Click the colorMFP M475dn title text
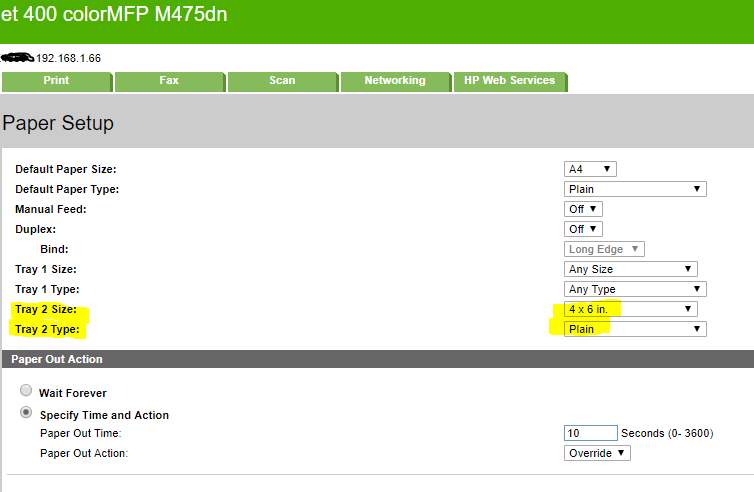This screenshot has height=492, width=754. tap(145, 14)
